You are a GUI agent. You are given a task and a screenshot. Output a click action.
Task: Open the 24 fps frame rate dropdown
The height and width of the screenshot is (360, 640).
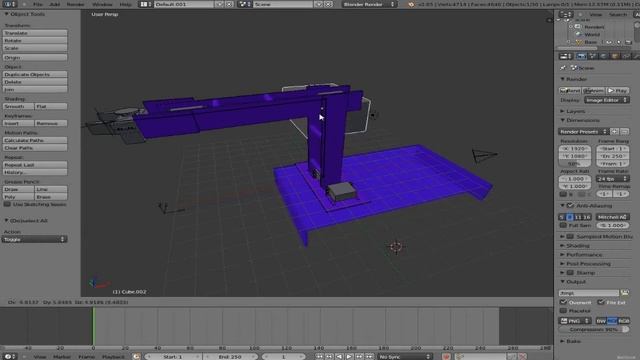(x=612, y=179)
